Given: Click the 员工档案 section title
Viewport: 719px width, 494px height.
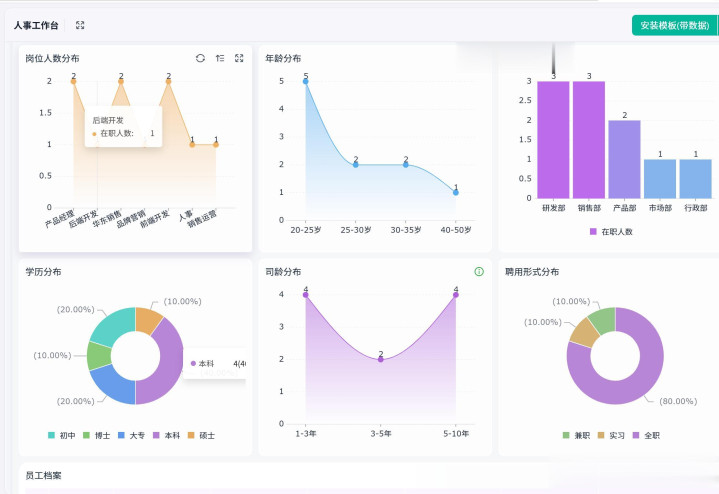Looking at the screenshot, I should point(44,476).
